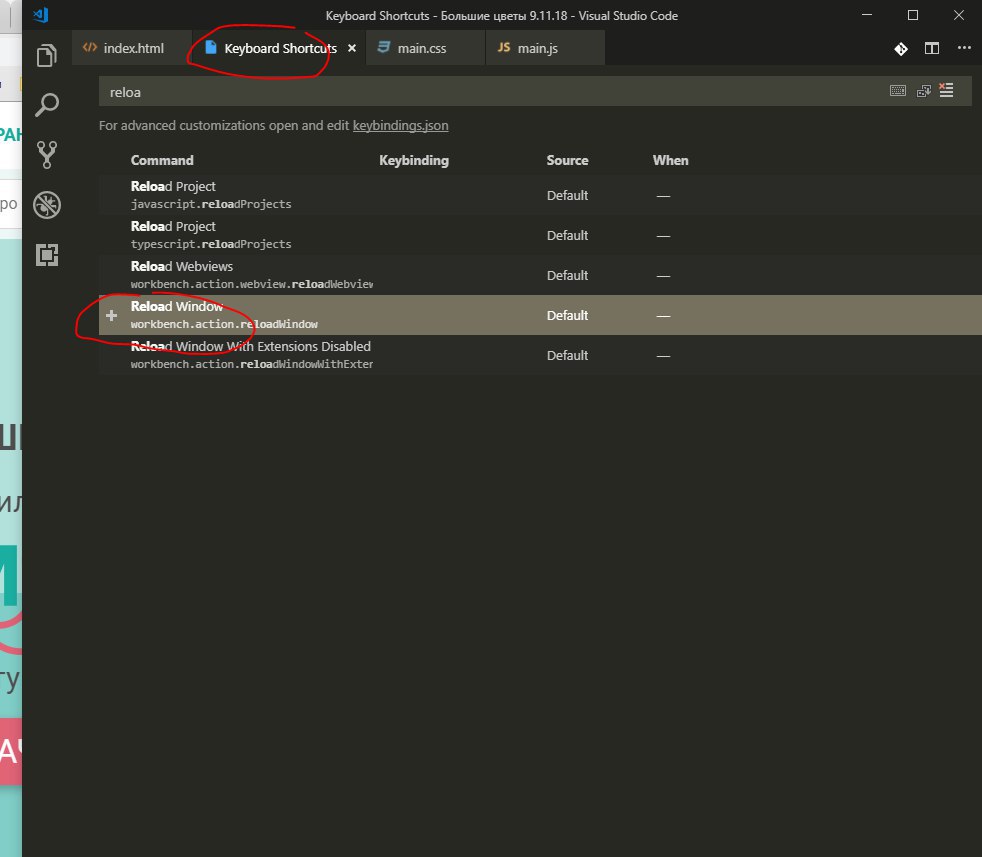Select Reload Window With Extensions Disabled row

click(x=540, y=355)
